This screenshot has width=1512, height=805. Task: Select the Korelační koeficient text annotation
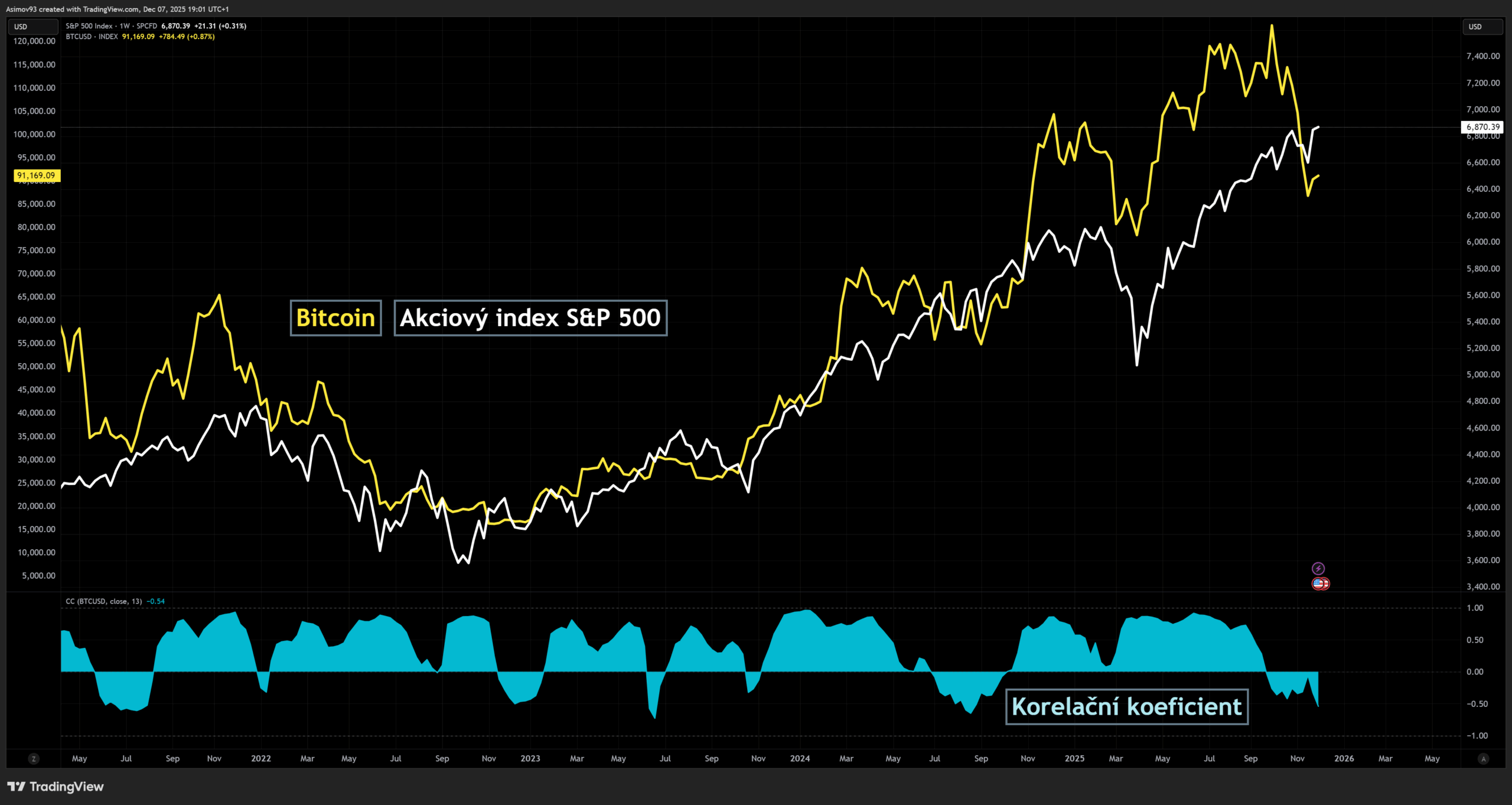point(1126,706)
